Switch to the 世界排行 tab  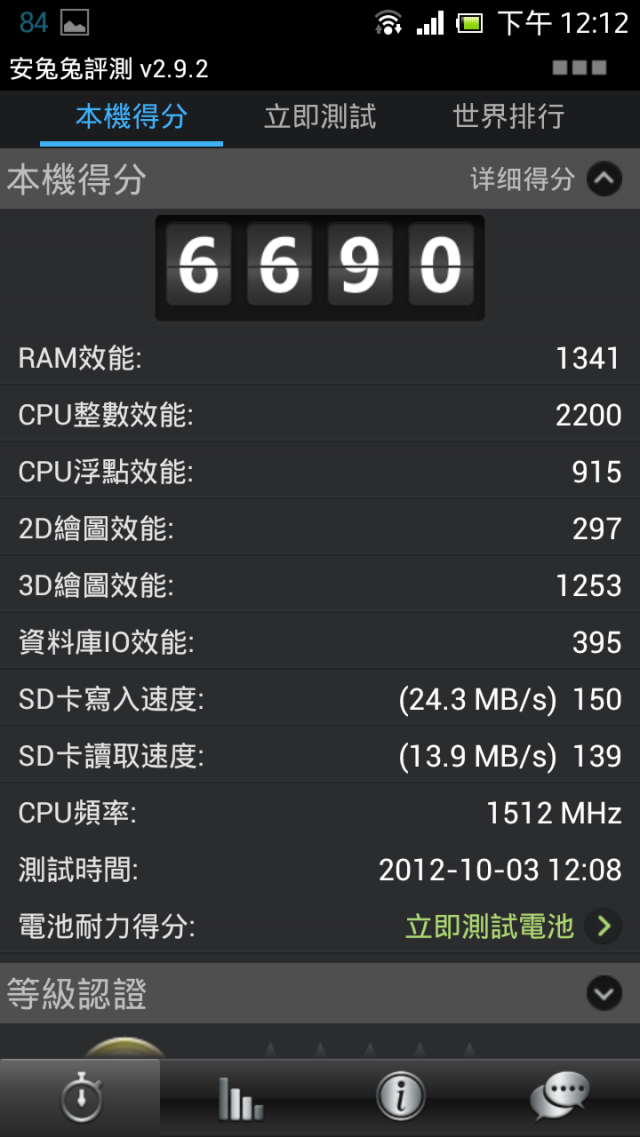point(509,117)
